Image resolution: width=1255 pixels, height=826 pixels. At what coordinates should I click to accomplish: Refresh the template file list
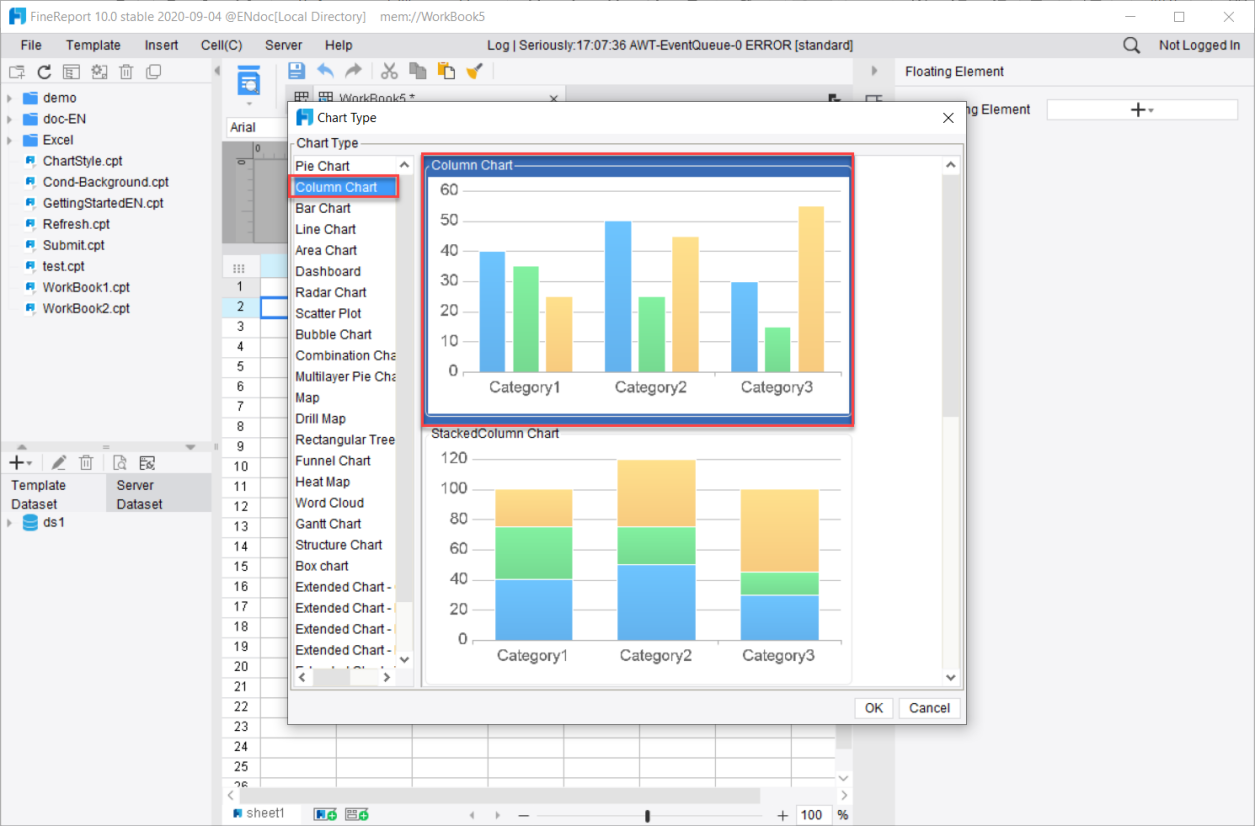[42, 71]
